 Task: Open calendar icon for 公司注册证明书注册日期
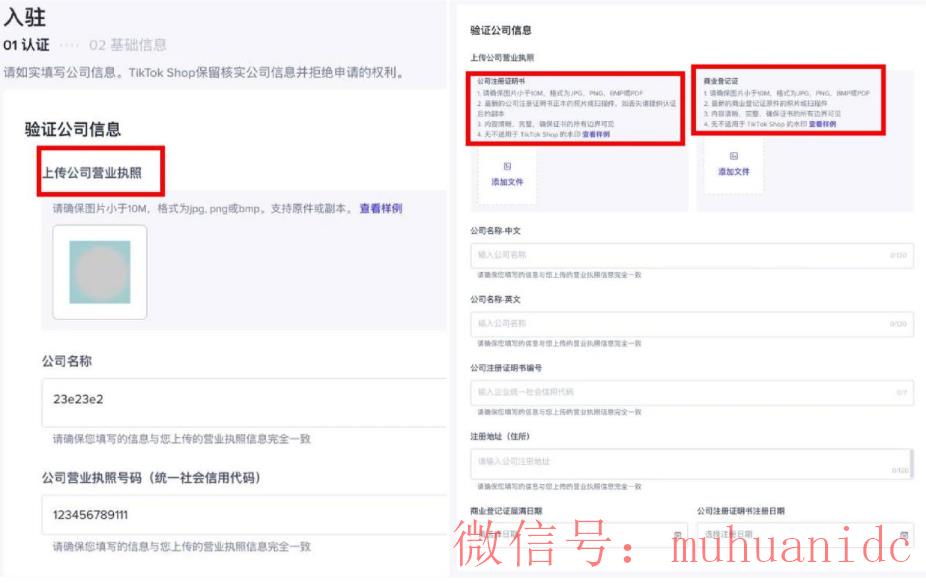point(903,535)
